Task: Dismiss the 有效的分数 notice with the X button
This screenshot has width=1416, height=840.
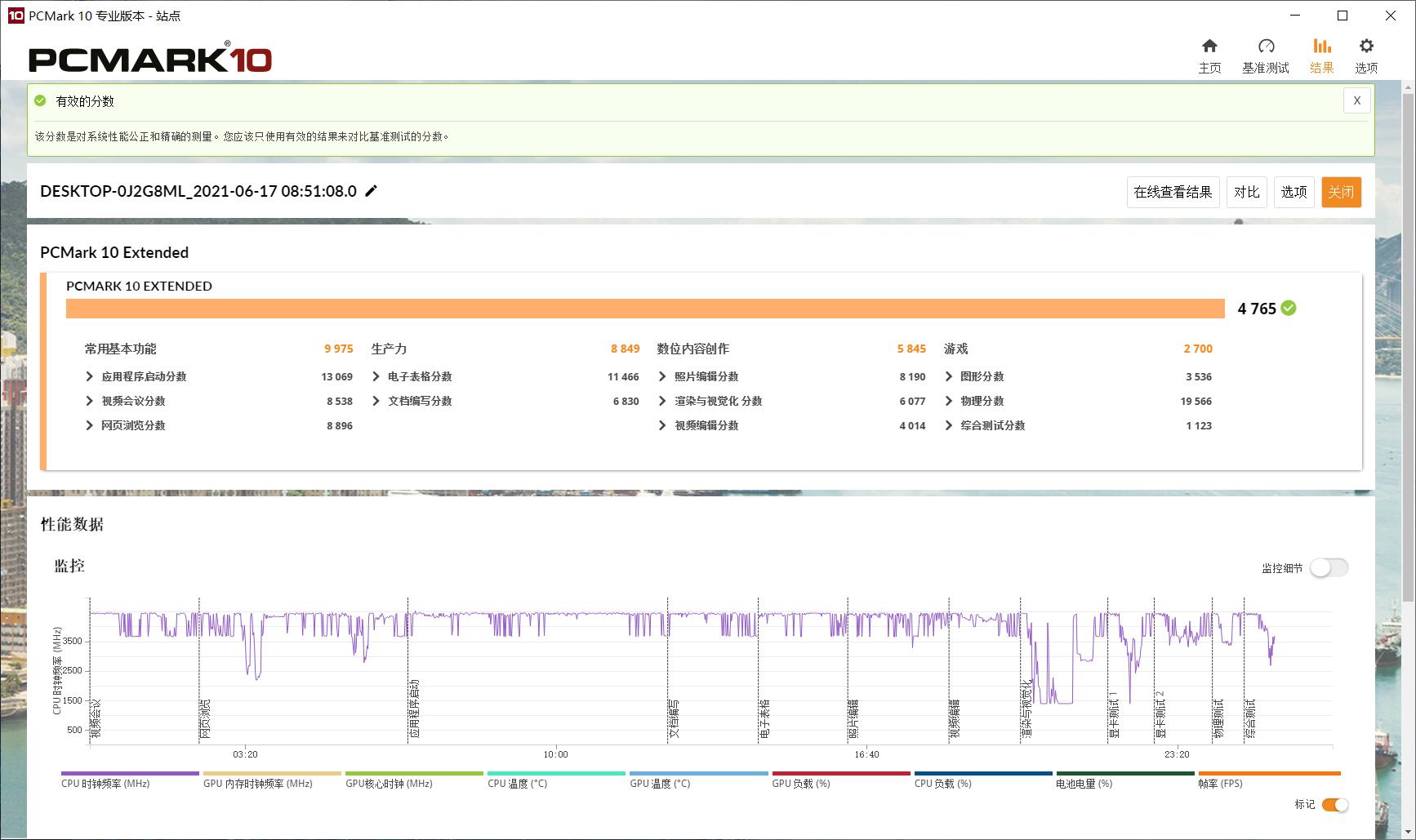Action: [x=1356, y=100]
